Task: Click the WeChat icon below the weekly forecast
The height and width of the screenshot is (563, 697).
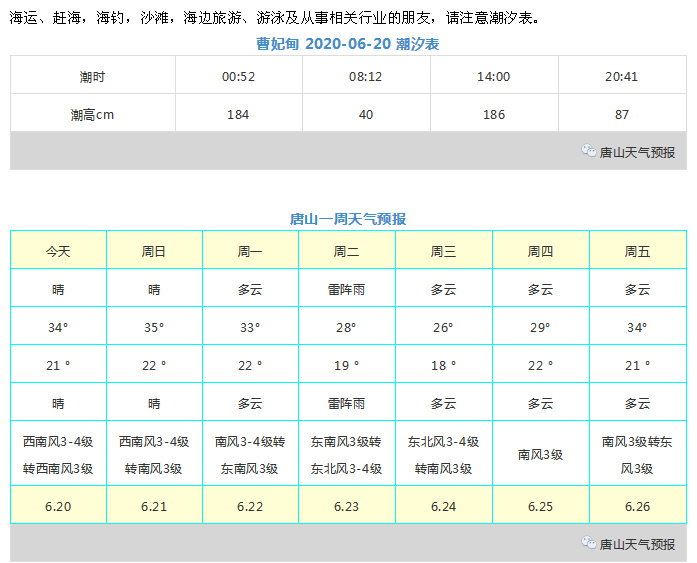Action: [589, 543]
